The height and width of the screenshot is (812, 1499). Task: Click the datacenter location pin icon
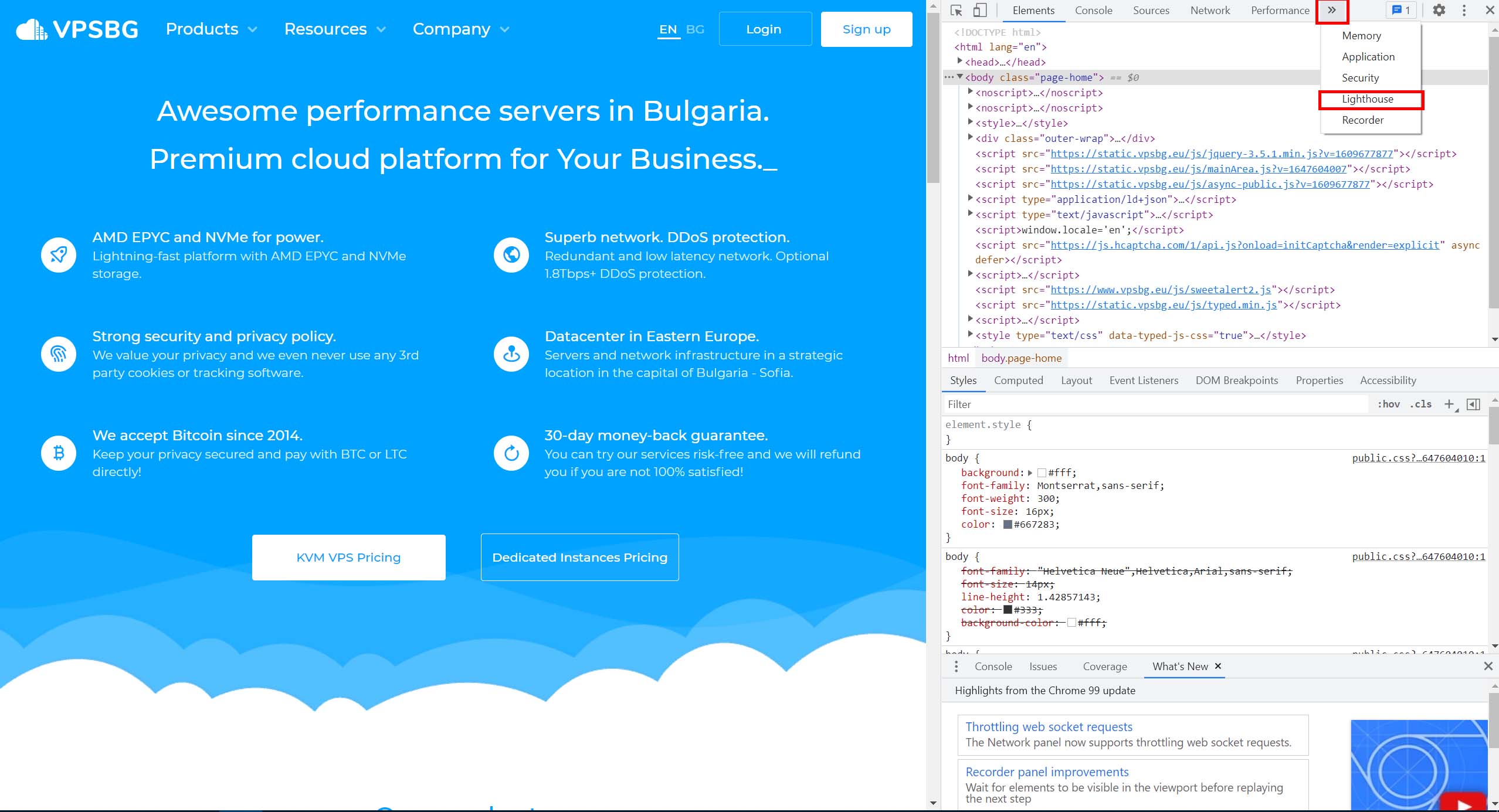[x=511, y=354]
